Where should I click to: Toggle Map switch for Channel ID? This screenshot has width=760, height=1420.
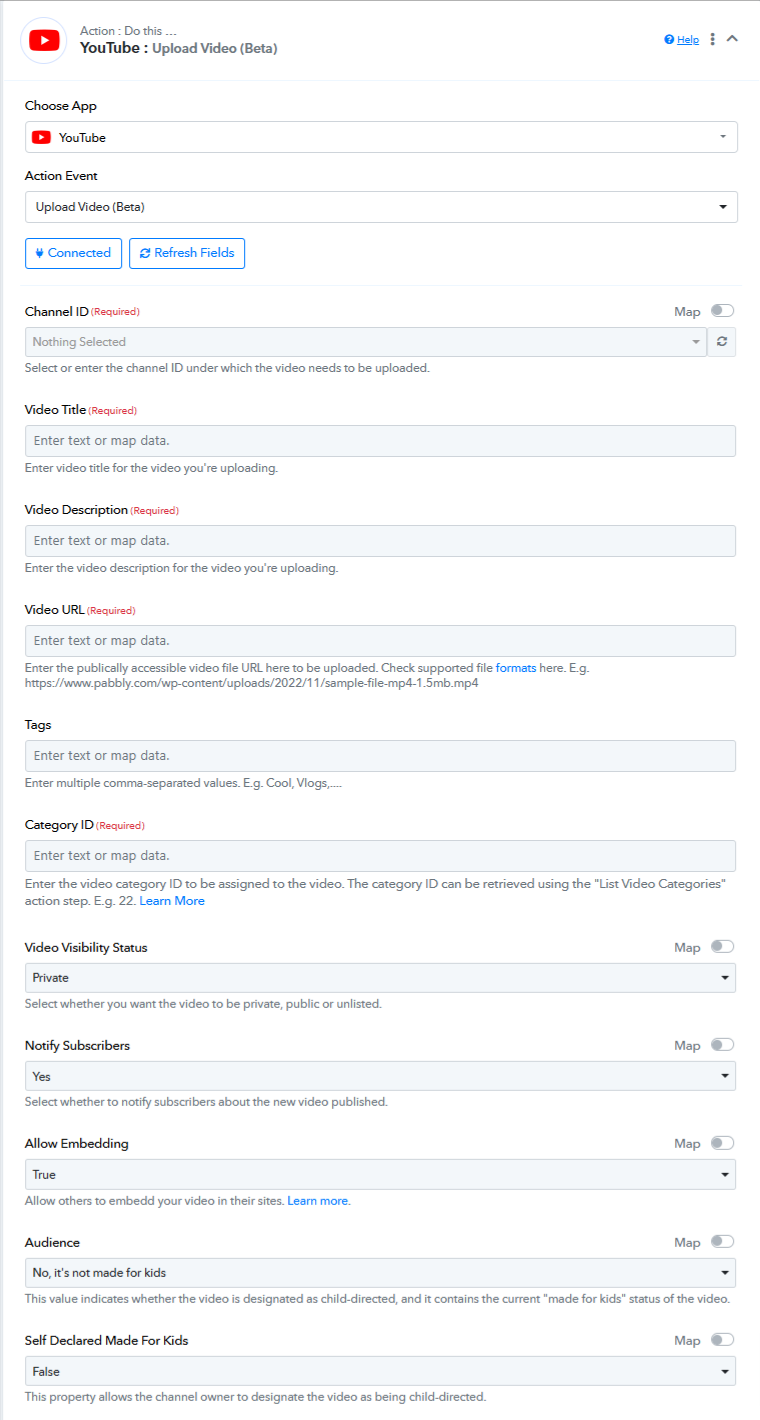tap(722, 311)
